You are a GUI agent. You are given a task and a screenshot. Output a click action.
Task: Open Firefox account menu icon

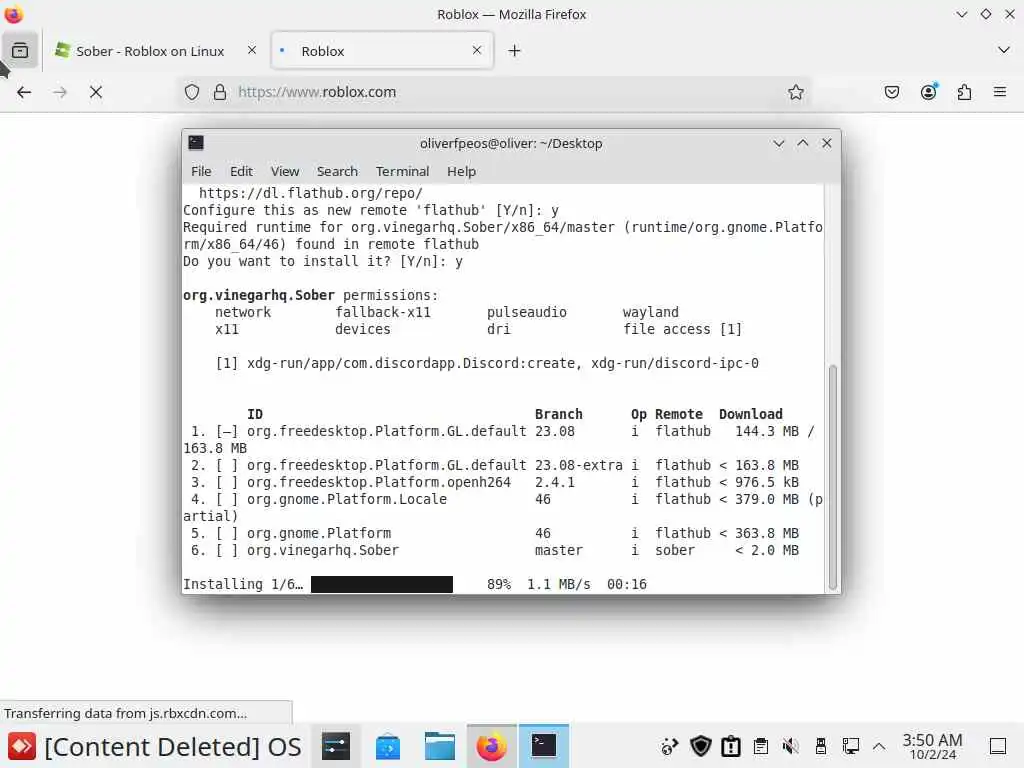point(929,92)
